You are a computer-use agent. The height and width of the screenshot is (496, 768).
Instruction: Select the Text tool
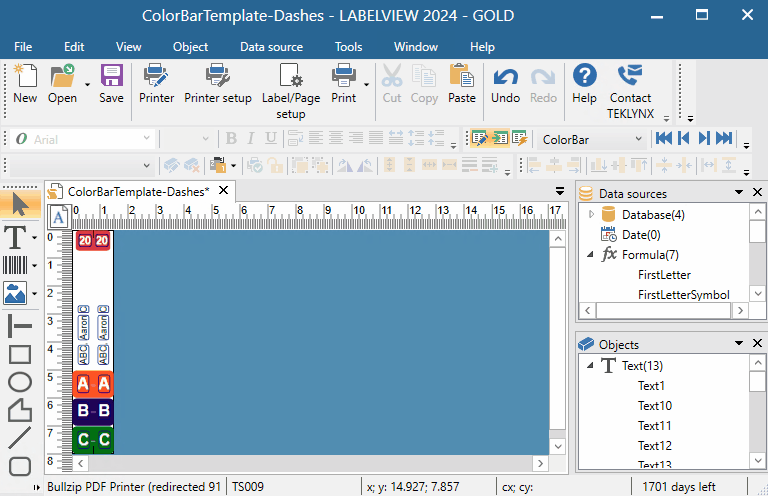click(15, 237)
